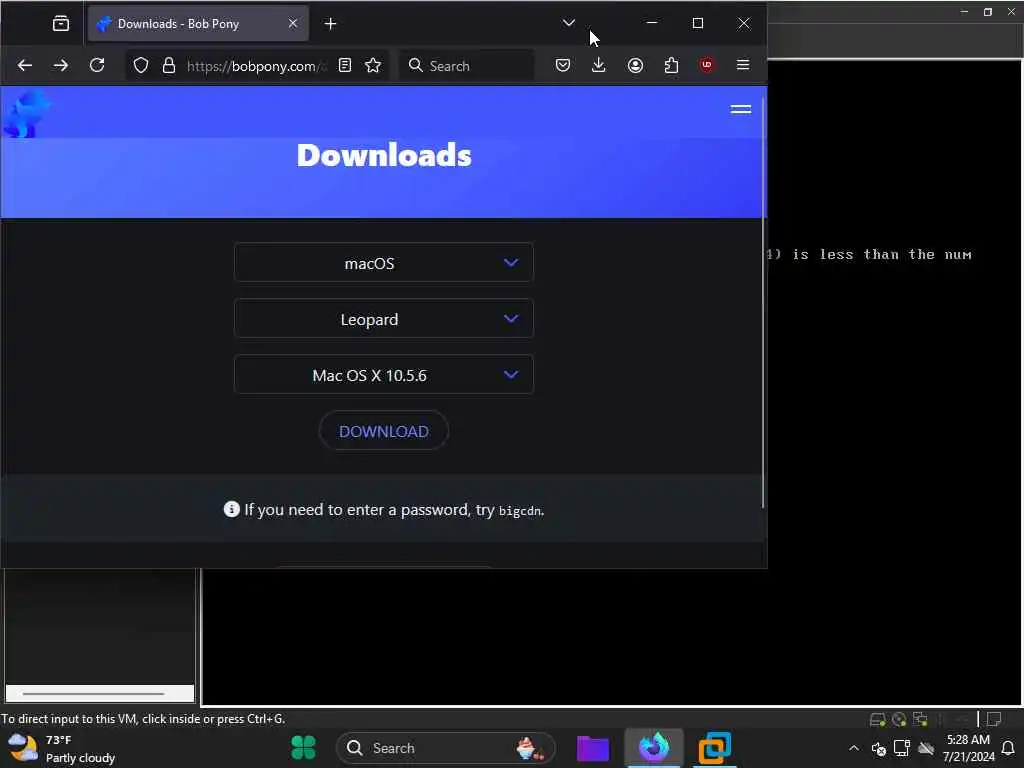The image size is (1024, 768).
Task: Open the Firefox downloads panel
Action: pyautogui.click(x=599, y=65)
